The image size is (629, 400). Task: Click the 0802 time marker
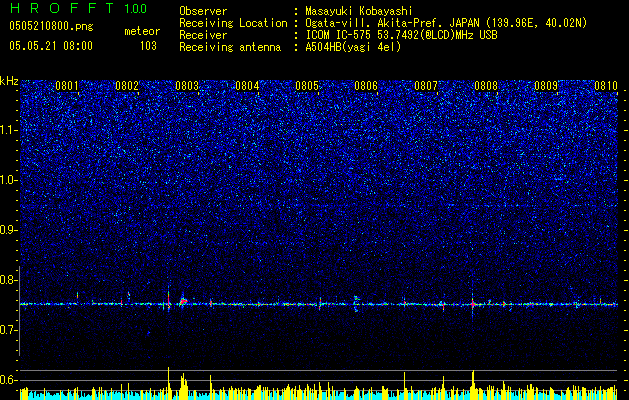point(127,86)
